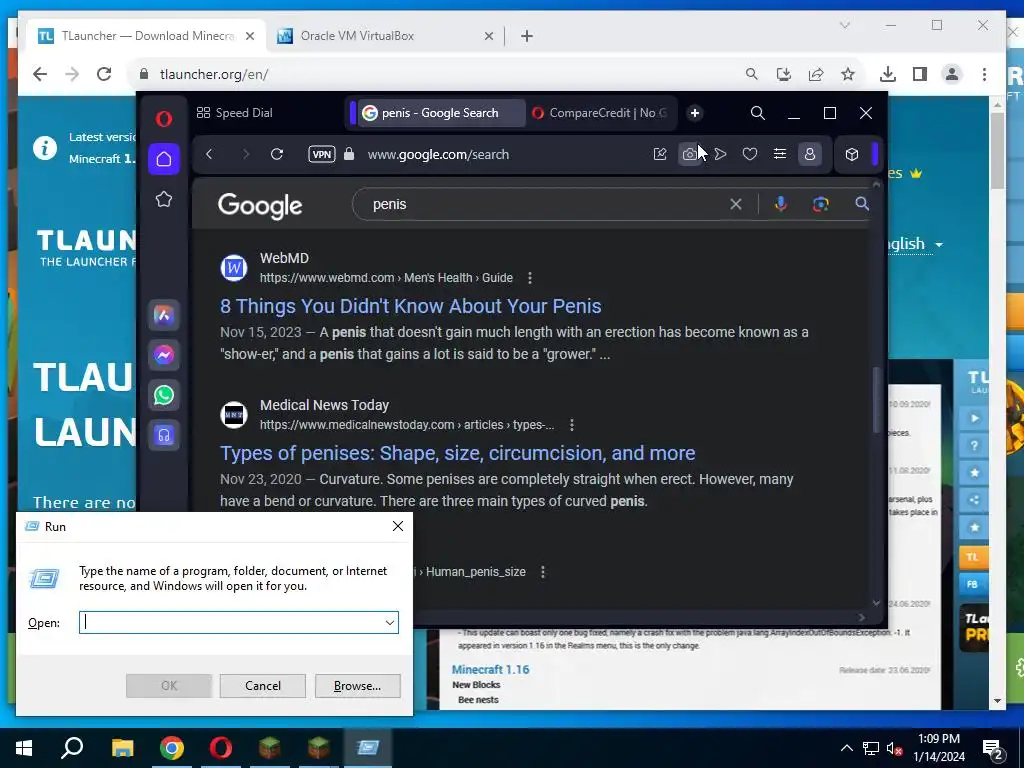Add a new tab in Opera

click(695, 113)
